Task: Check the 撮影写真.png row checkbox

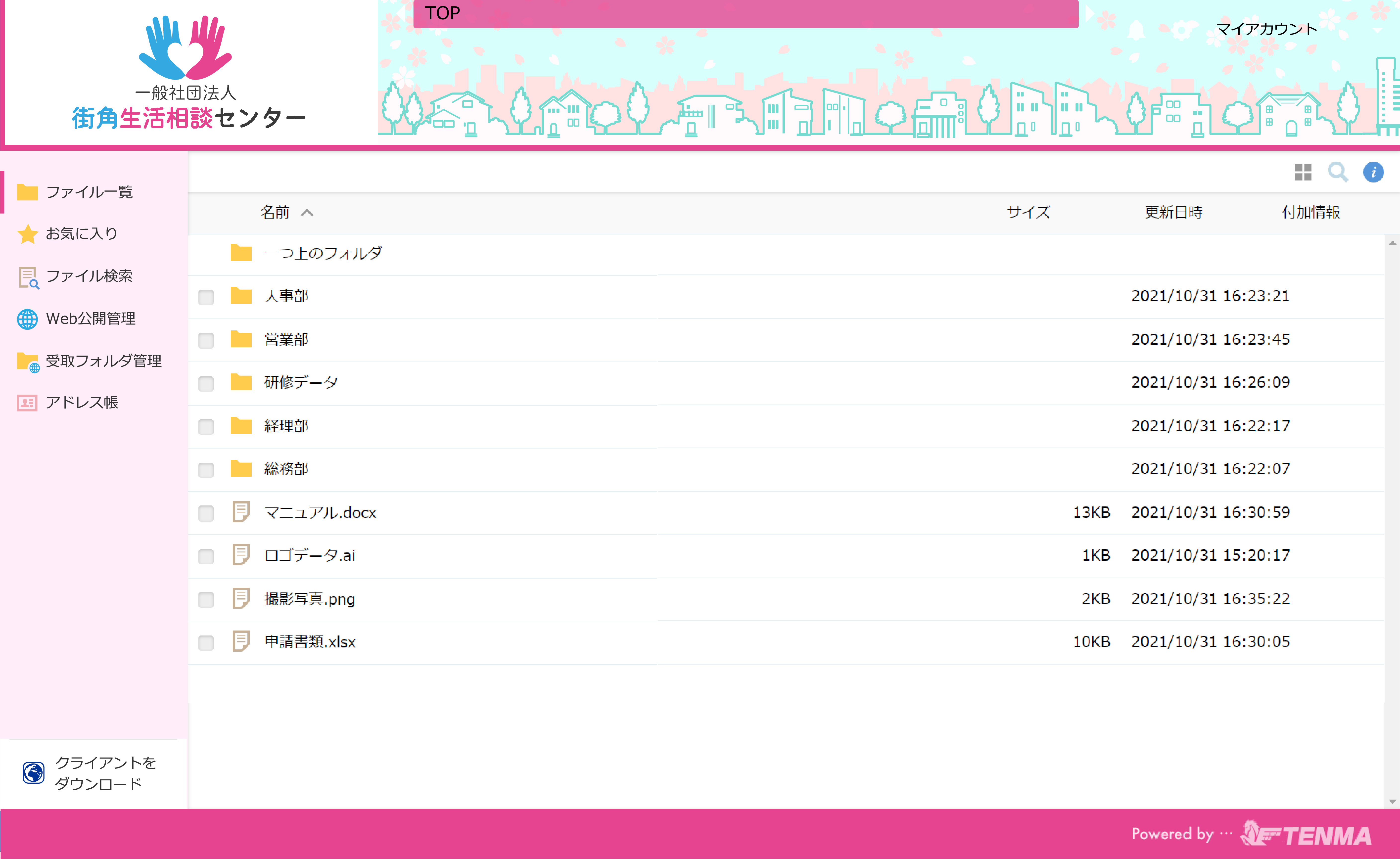Action: pos(206,599)
